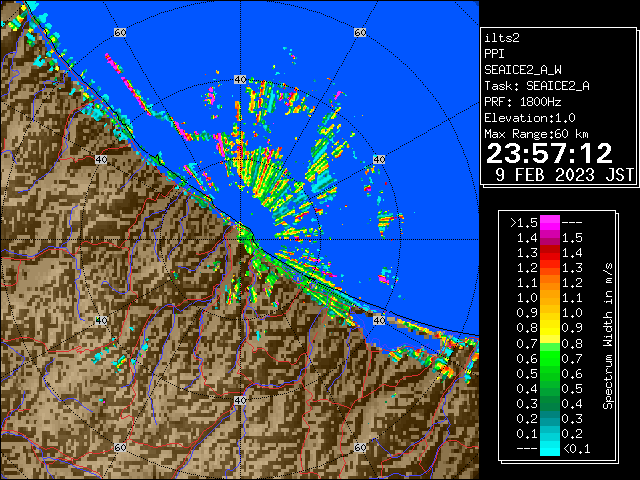Click the '60' ring label in the northeast
The image size is (640, 480).
(360, 32)
